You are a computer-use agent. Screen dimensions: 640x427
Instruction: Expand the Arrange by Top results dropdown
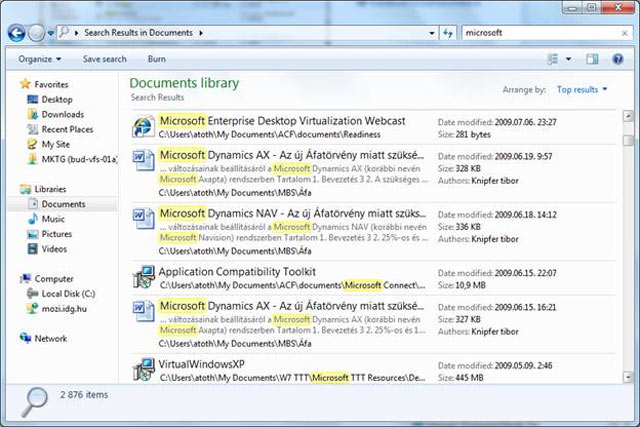click(582, 90)
